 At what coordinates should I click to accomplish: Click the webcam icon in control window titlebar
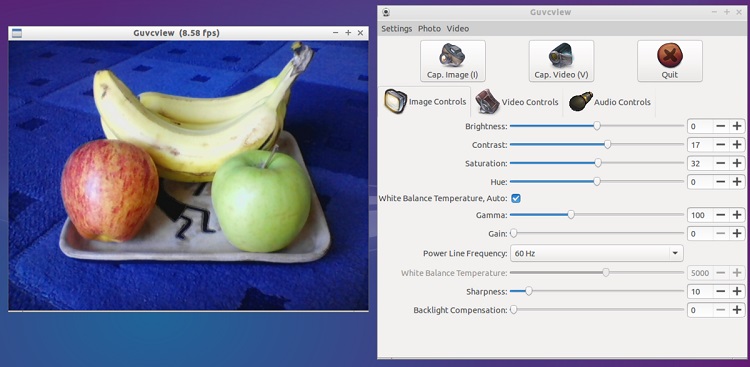(386, 12)
